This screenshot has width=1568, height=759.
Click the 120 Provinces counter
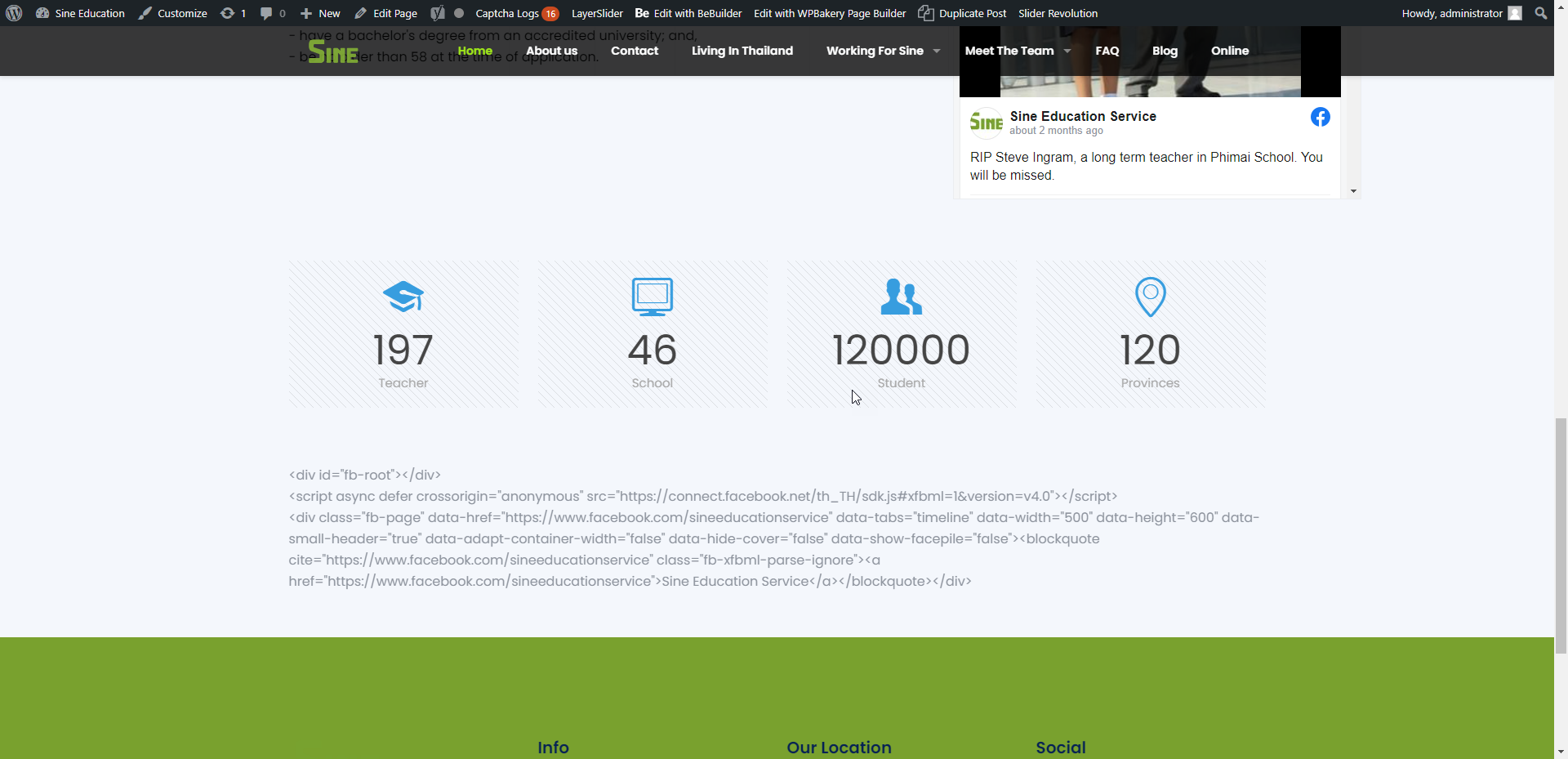pos(1151,350)
